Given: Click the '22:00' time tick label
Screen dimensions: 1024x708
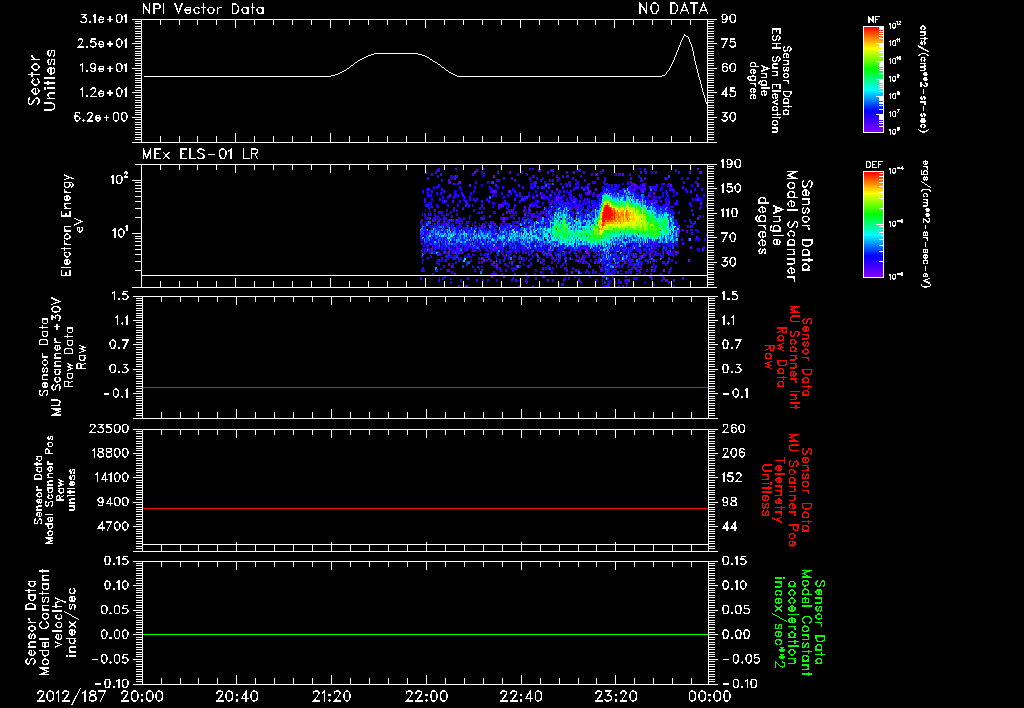Looking at the screenshot, I should [x=426, y=696].
